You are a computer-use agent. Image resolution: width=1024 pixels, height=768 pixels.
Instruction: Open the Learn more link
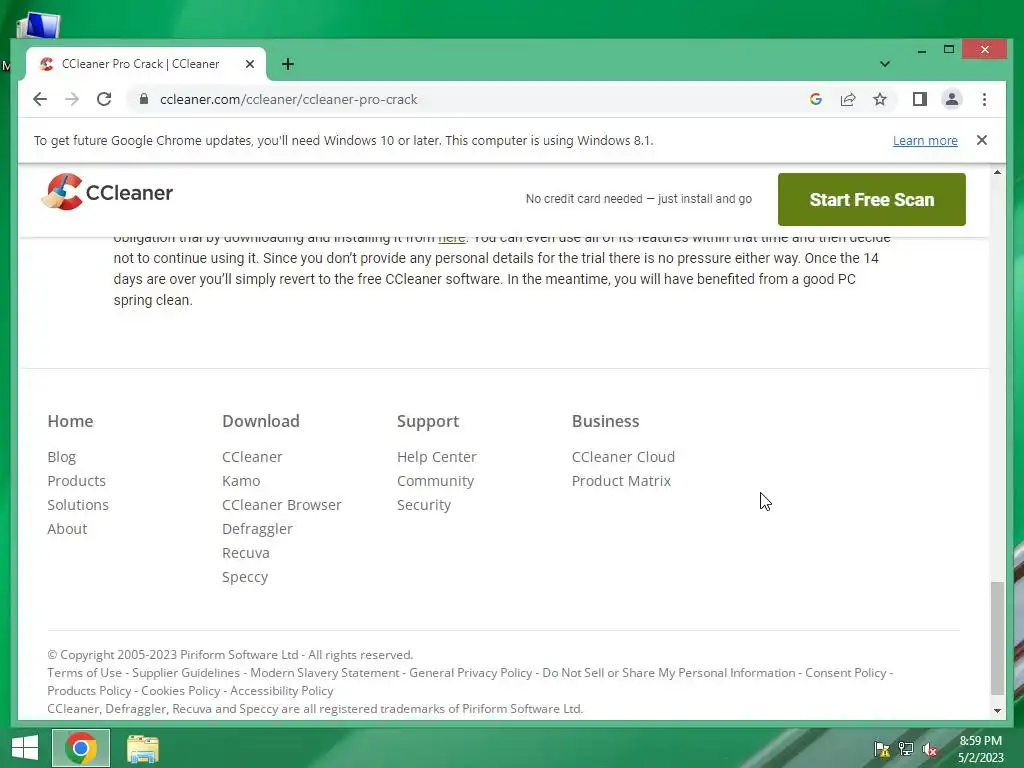[925, 140]
